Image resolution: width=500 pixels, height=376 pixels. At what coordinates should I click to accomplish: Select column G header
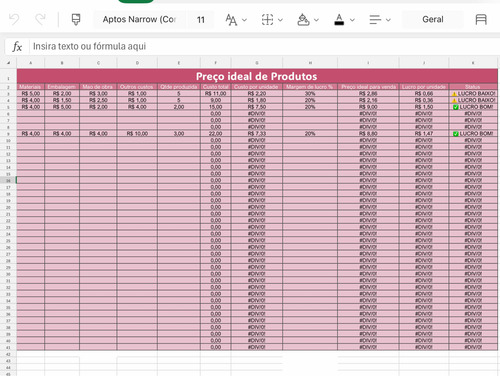coord(257,63)
